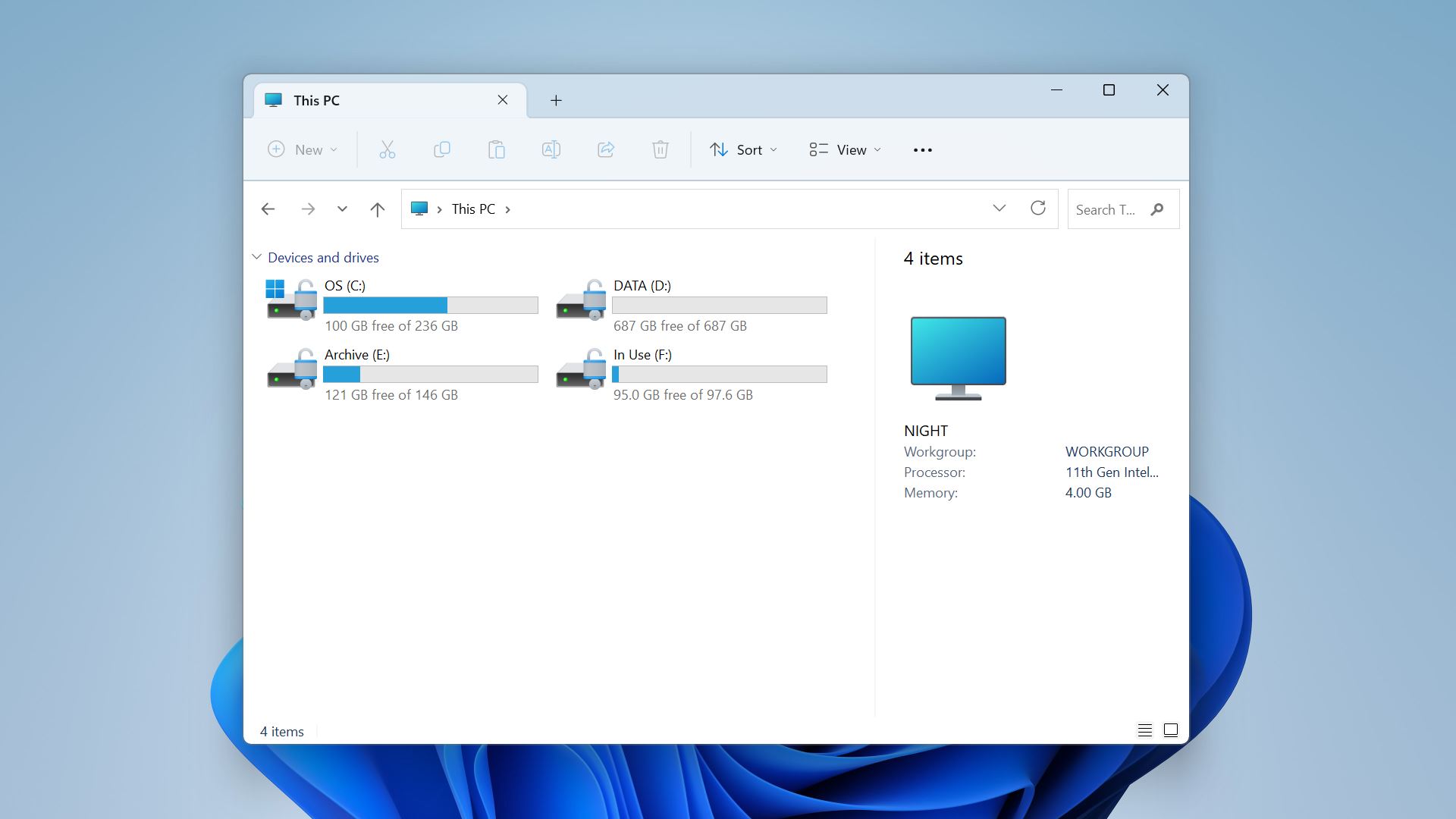
Task: Click the navigation history chevron
Action: [342, 209]
